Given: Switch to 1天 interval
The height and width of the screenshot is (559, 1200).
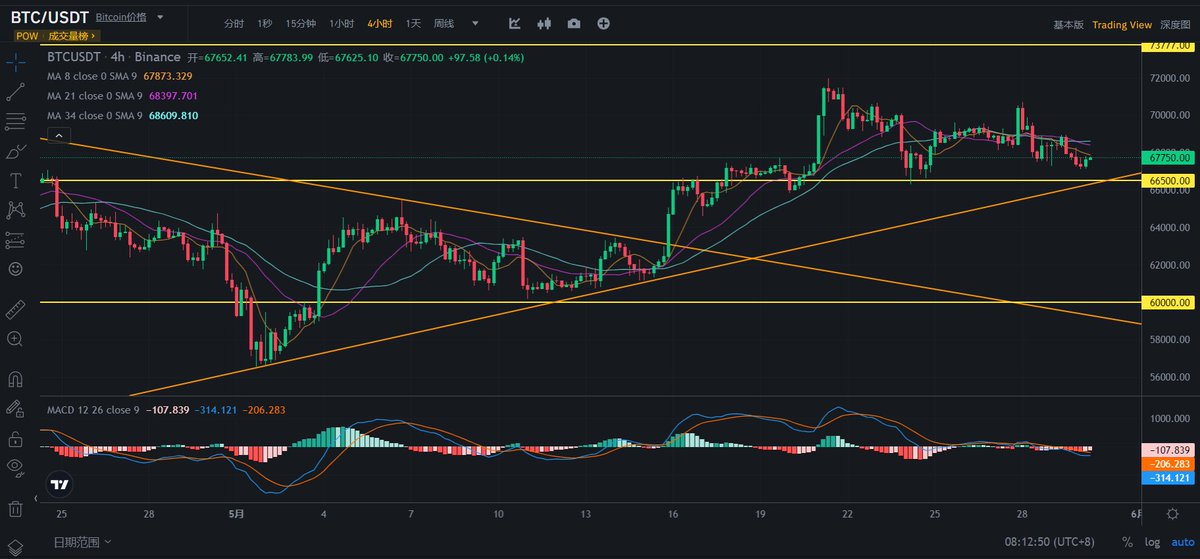Looking at the screenshot, I should [413, 23].
